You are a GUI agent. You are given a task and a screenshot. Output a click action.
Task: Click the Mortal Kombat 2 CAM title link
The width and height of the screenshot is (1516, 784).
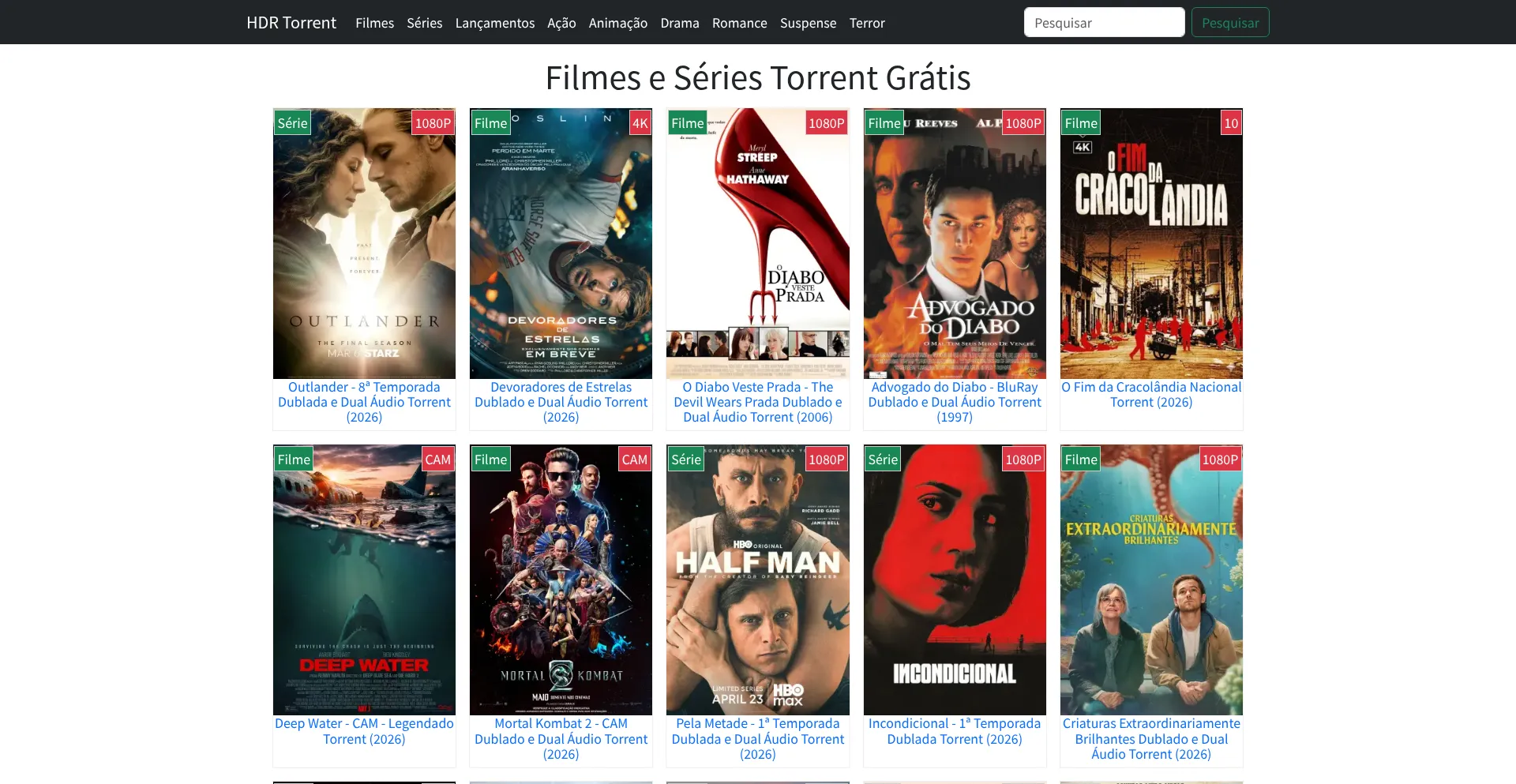coord(561,739)
